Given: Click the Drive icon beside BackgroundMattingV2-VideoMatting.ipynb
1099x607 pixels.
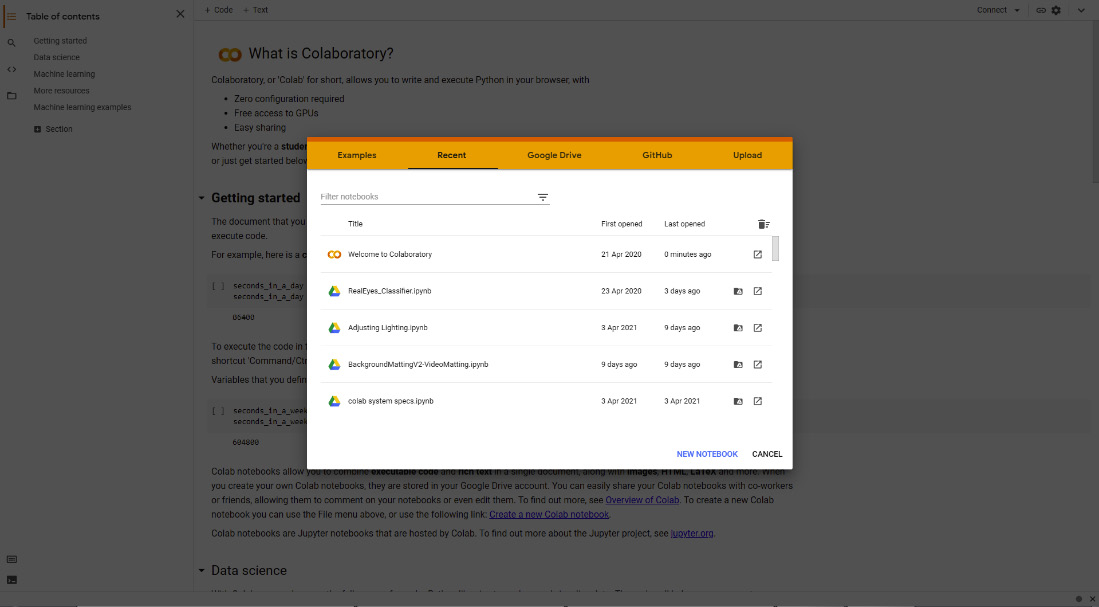Looking at the screenshot, I should pyautogui.click(x=334, y=364).
